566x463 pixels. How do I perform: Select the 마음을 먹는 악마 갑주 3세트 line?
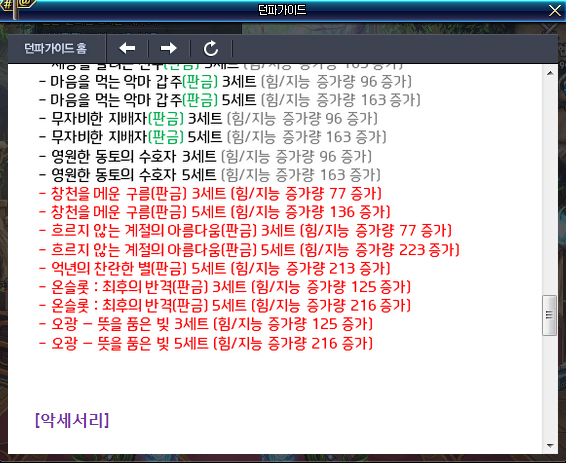[x=225, y=82]
